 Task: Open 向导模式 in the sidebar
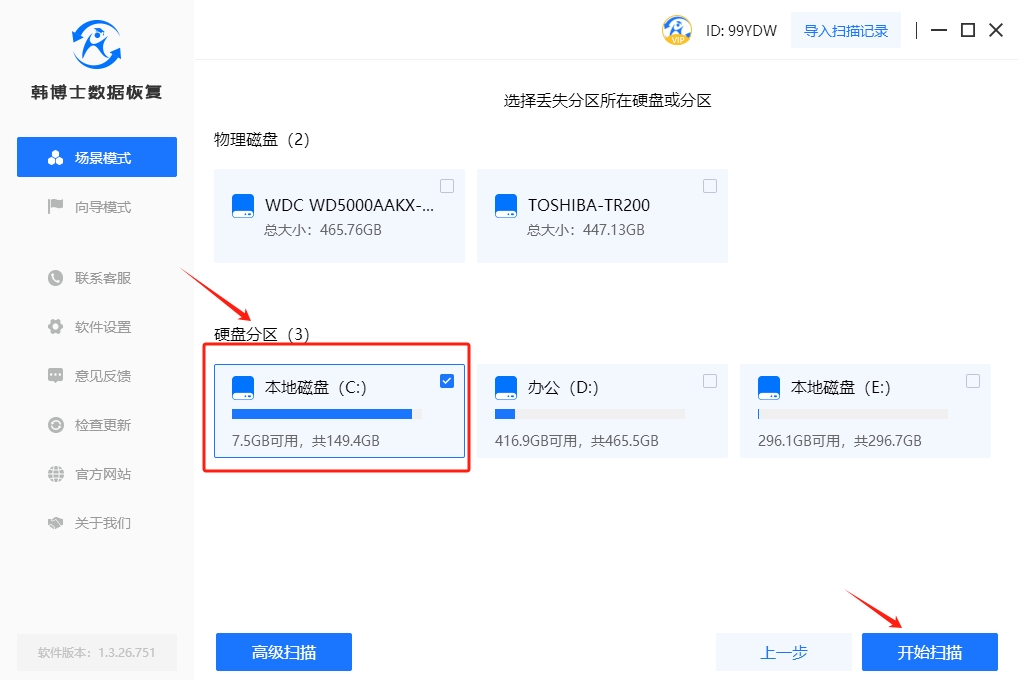pos(97,207)
